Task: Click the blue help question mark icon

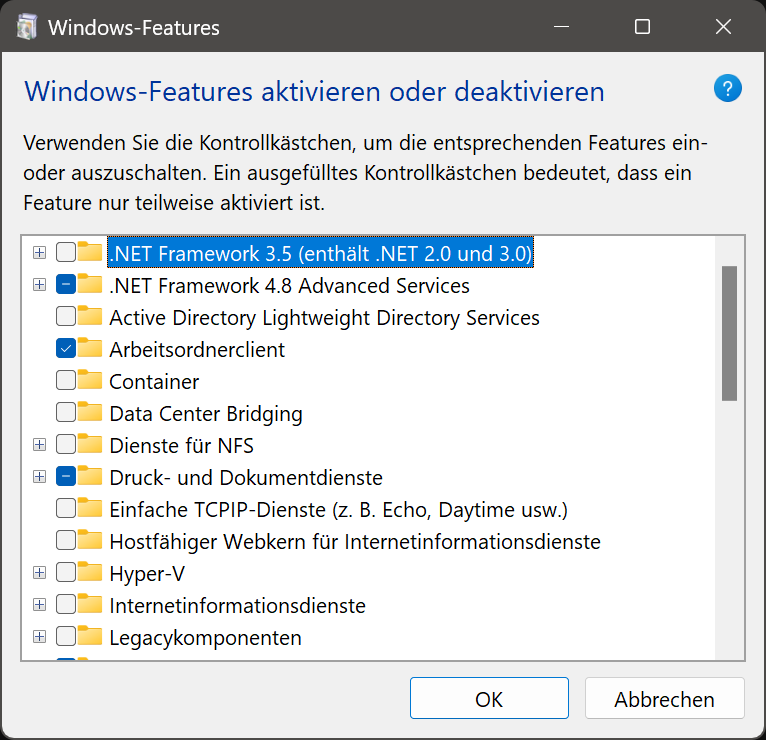Action: point(728,89)
